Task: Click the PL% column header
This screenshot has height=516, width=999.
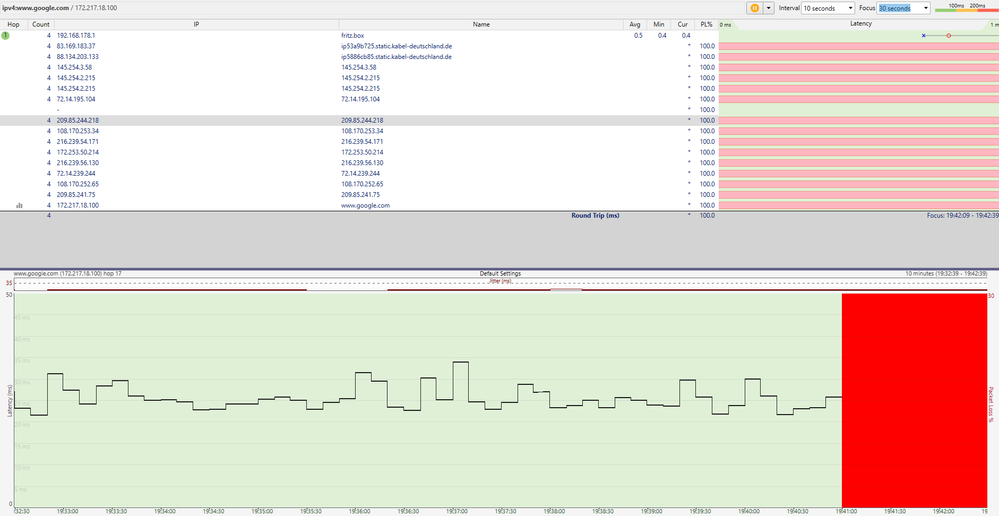Action: pos(707,22)
